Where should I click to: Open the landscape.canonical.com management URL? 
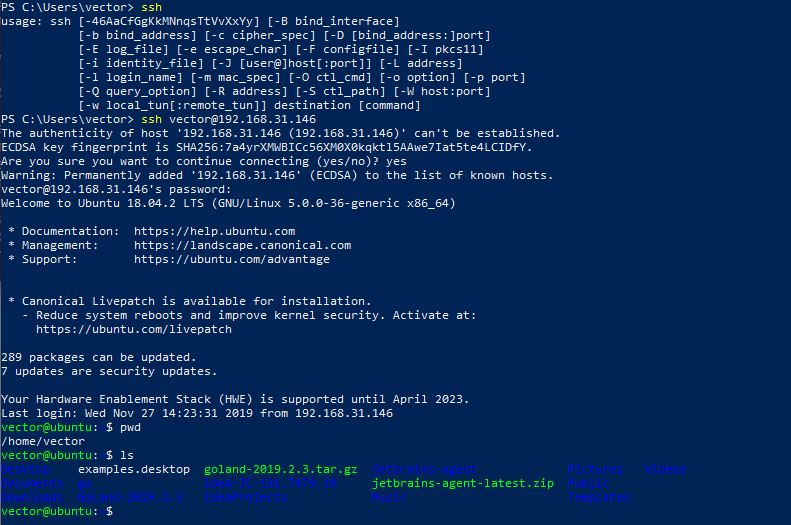[x=242, y=245]
